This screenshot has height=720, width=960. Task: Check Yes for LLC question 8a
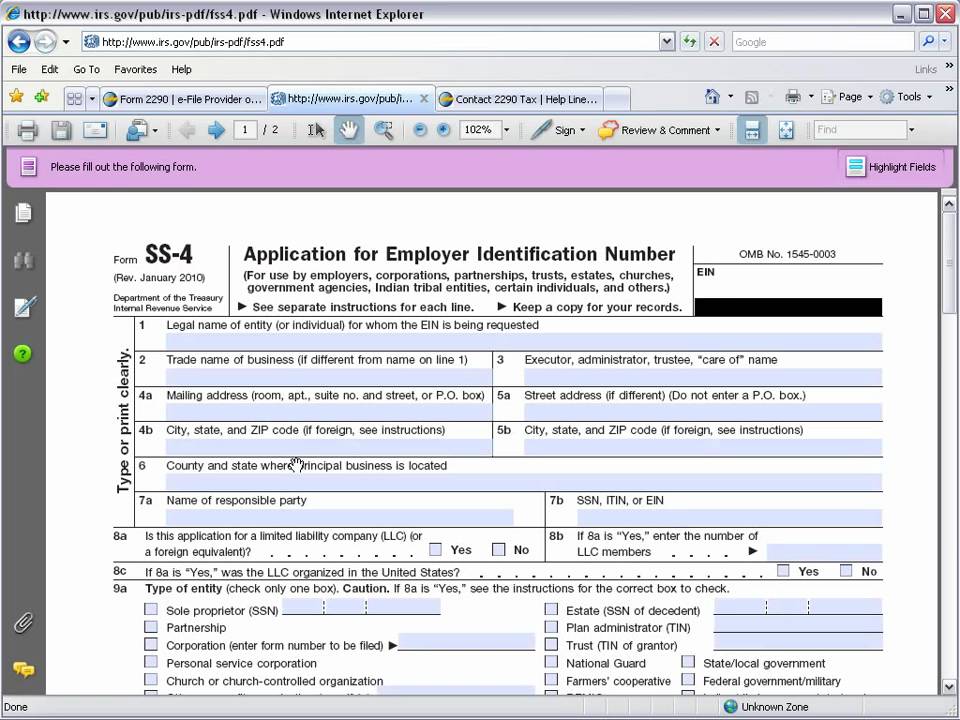tap(435, 549)
